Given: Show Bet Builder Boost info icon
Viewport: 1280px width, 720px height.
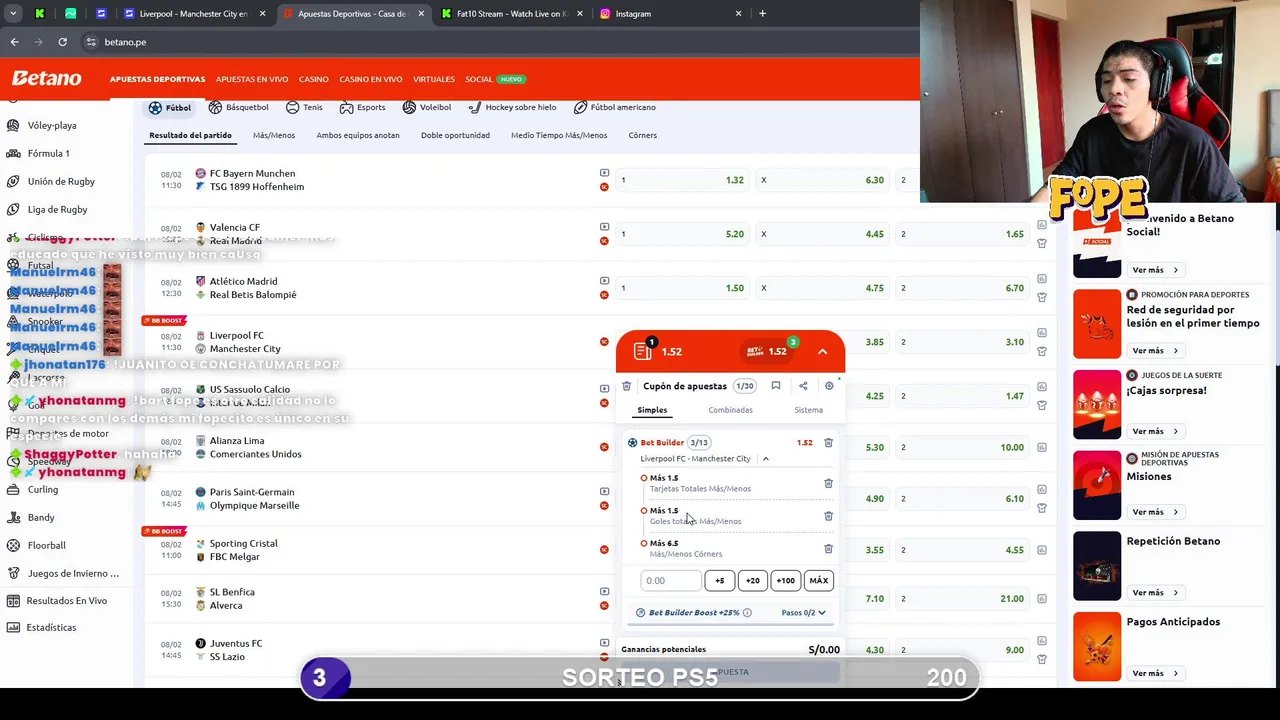Looking at the screenshot, I should [747, 612].
